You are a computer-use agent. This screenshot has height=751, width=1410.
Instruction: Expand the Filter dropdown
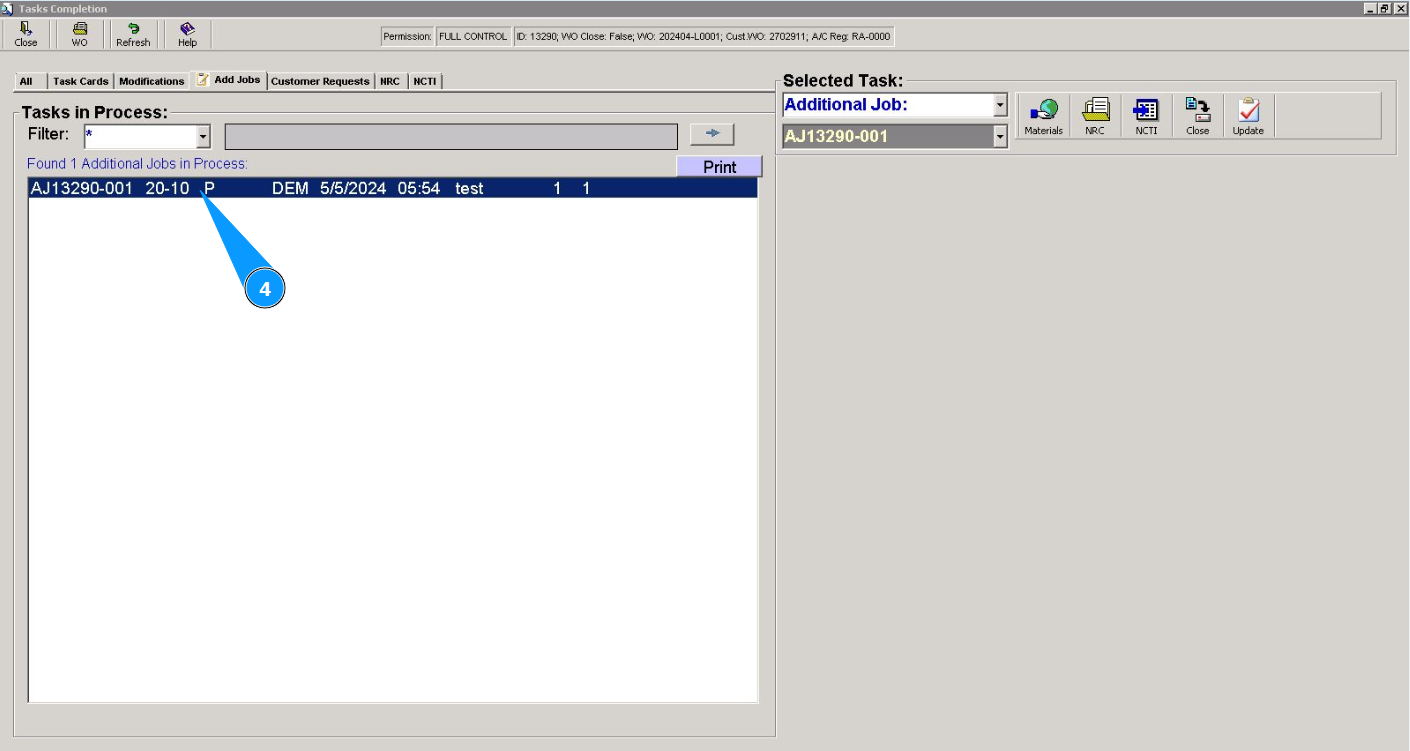(x=203, y=137)
